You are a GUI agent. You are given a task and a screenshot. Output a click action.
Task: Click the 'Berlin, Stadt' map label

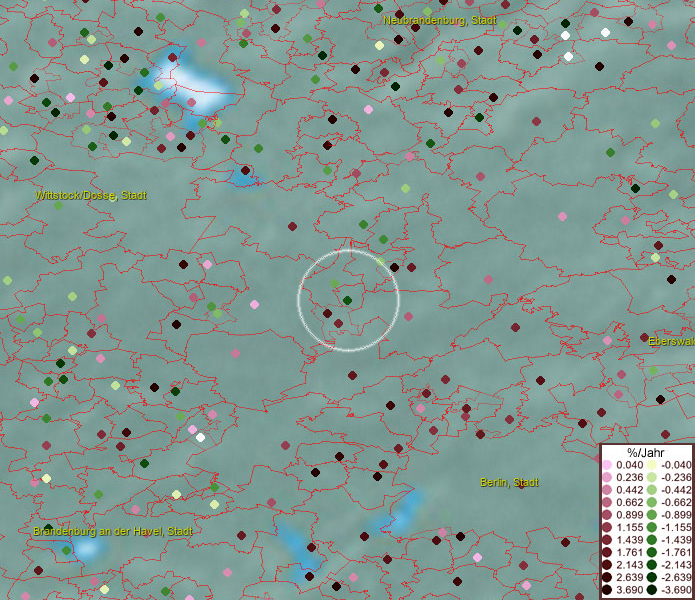(509, 482)
